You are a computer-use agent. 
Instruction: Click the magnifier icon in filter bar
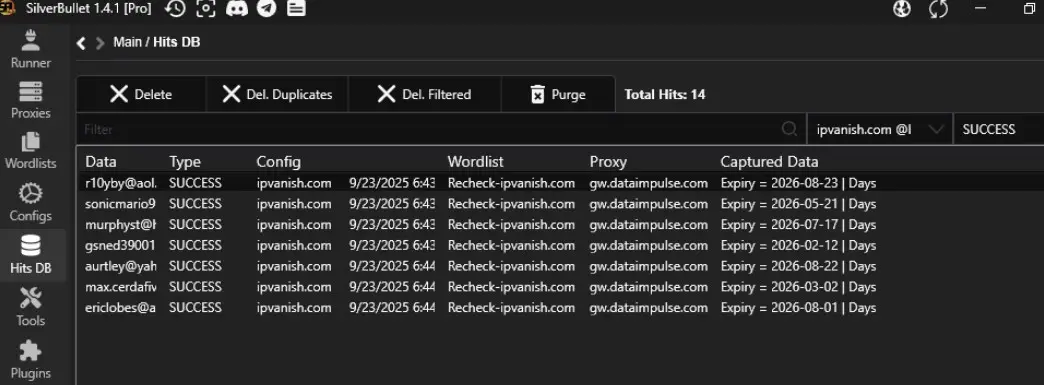tap(789, 129)
